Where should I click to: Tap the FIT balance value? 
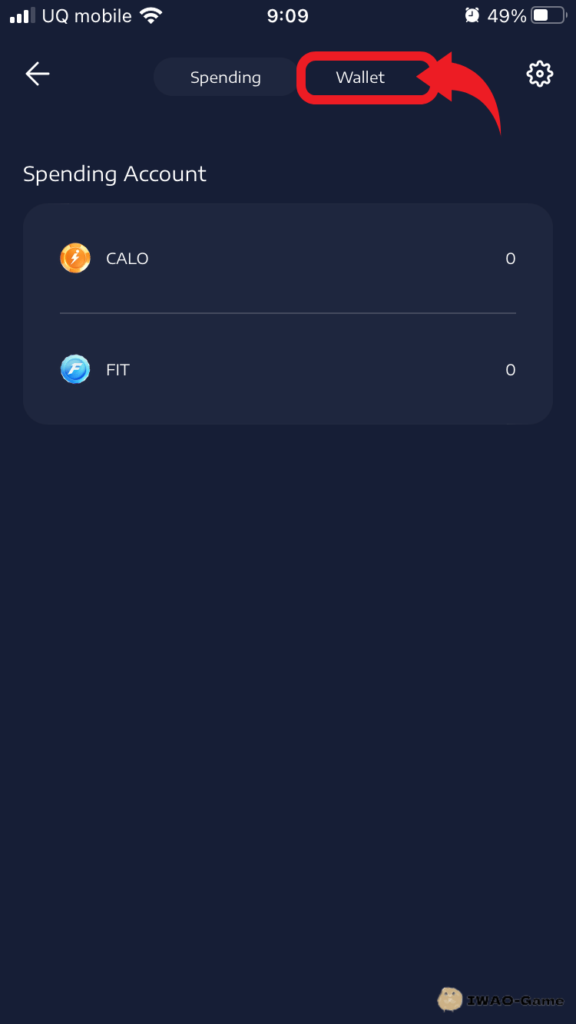click(x=510, y=370)
